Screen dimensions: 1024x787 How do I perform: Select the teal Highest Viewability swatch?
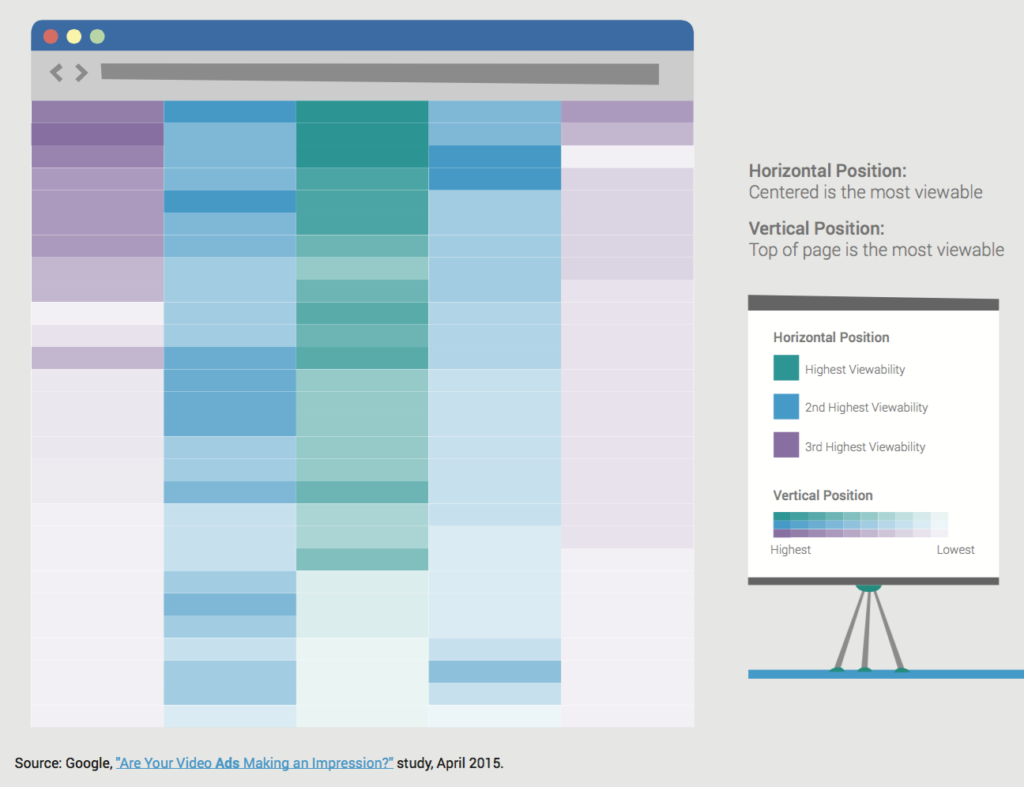pyautogui.click(x=786, y=368)
